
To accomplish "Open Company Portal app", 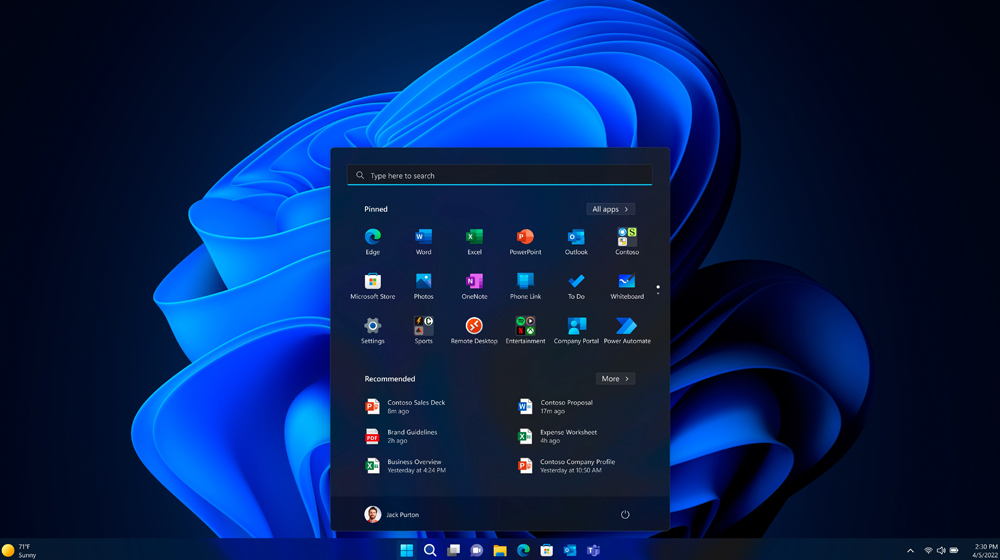I will click(576, 330).
